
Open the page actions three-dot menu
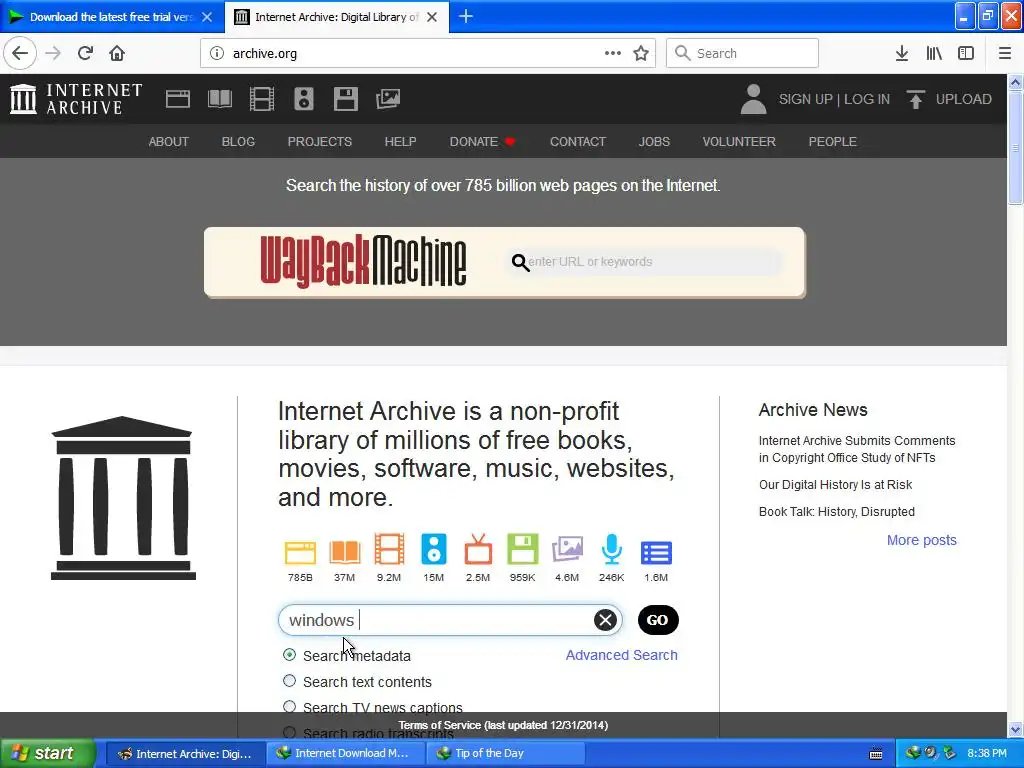click(x=613, y=53)
